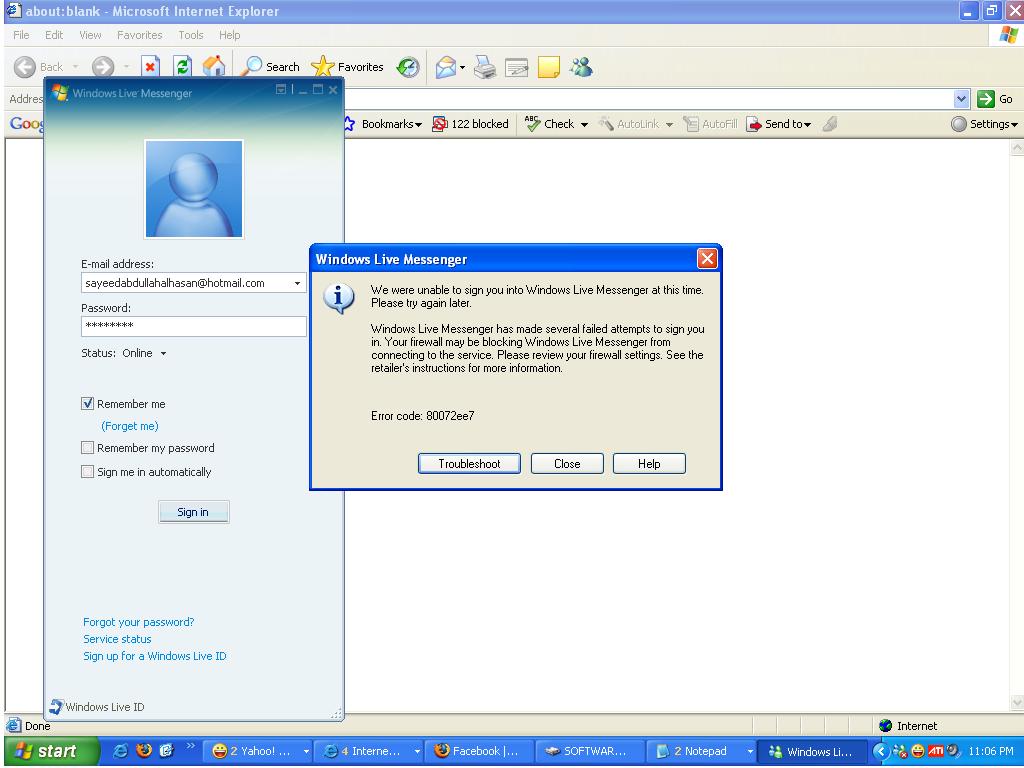Dismiss error dialog with red X
The image size is (1024, 768).
click(x=707, y=259)
